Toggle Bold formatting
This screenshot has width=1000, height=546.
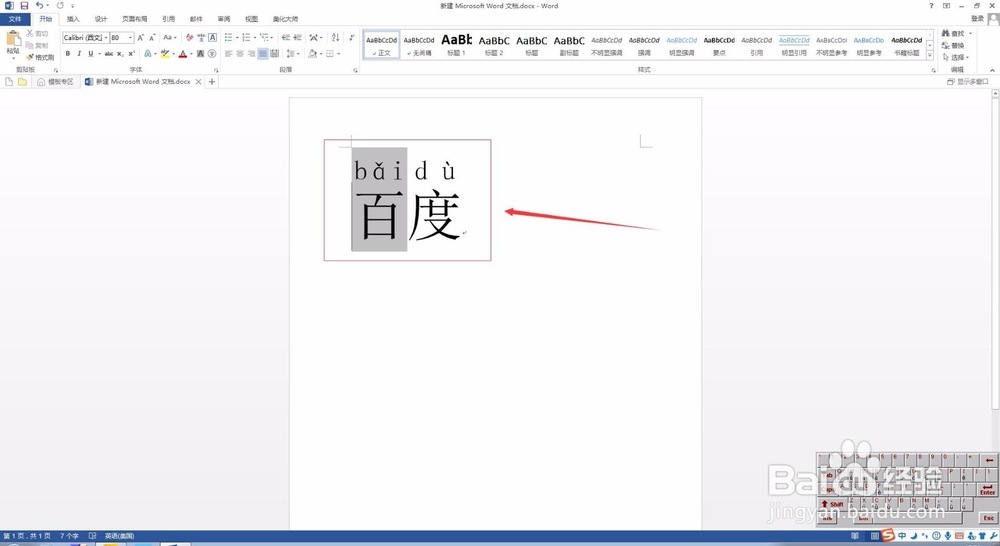[x=68, y=54]
